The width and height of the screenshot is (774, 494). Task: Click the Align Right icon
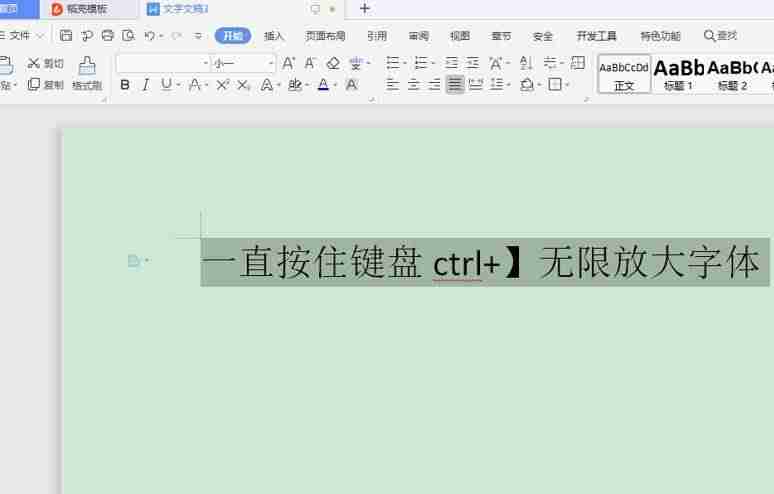(434, 85)
